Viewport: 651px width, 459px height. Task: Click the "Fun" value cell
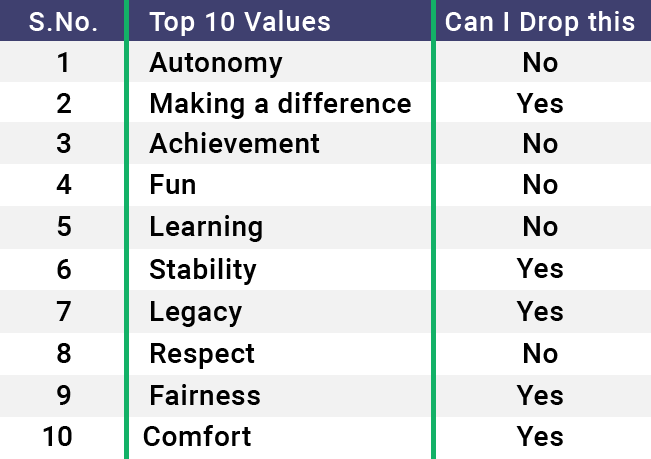(173, 185)
